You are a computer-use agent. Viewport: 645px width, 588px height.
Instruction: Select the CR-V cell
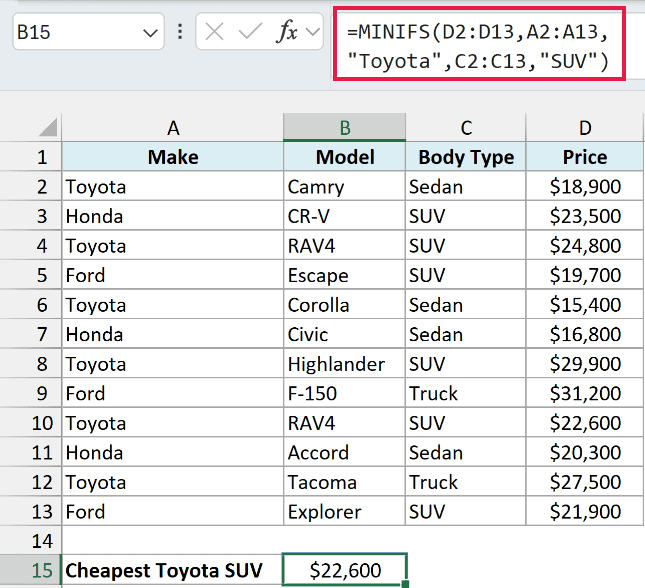345,216
